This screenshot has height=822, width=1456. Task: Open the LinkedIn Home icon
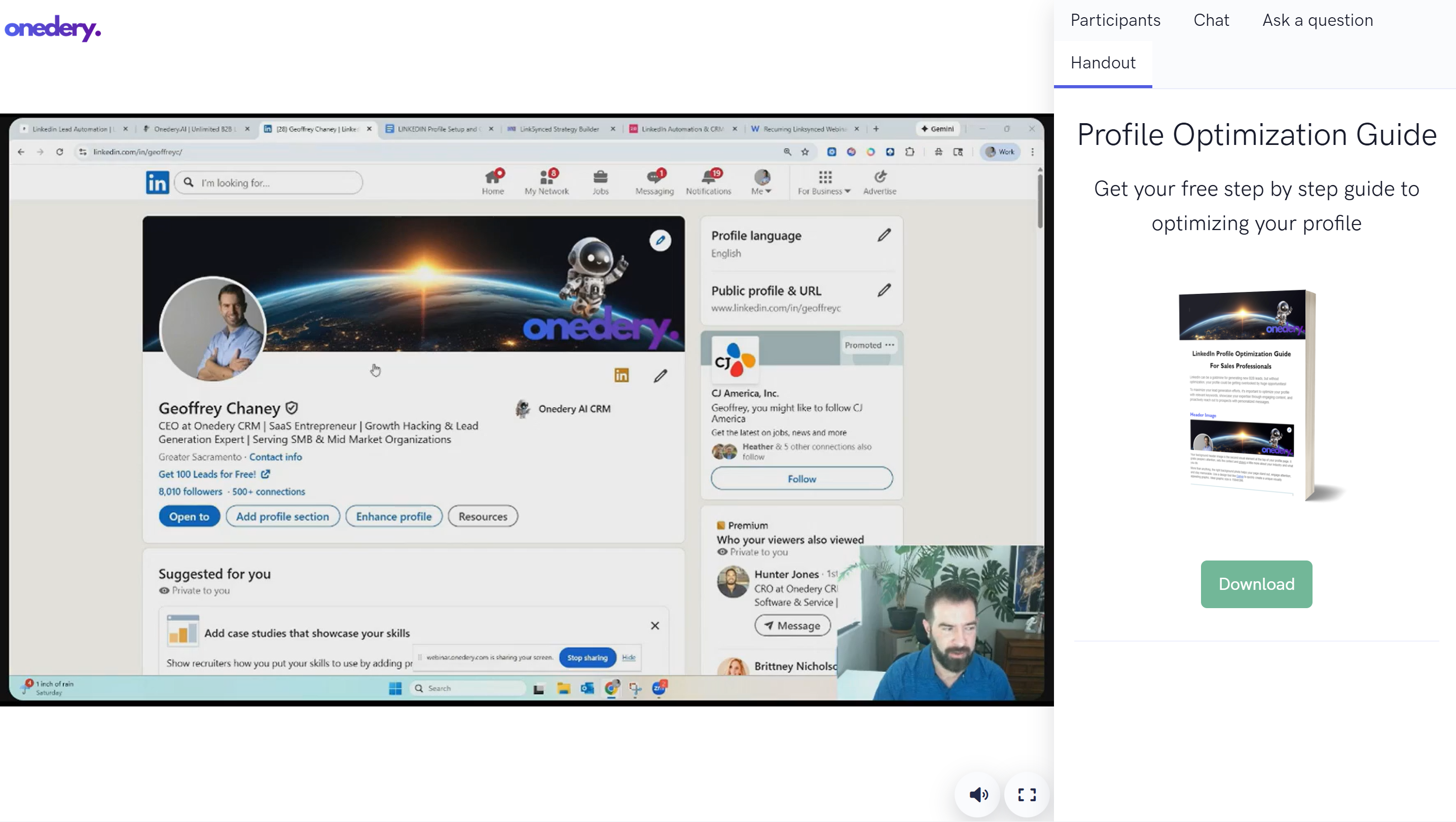point(493,182)
